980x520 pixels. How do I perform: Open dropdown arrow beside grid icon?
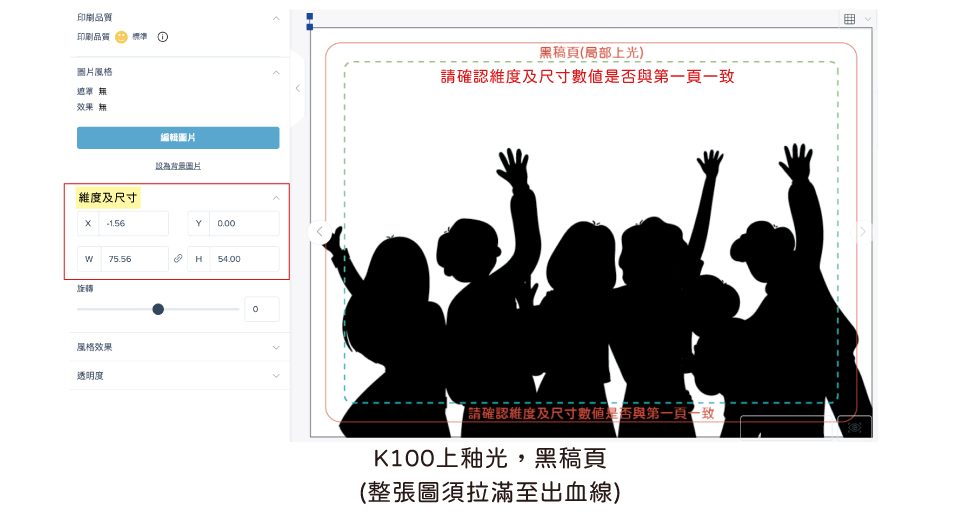868,19
